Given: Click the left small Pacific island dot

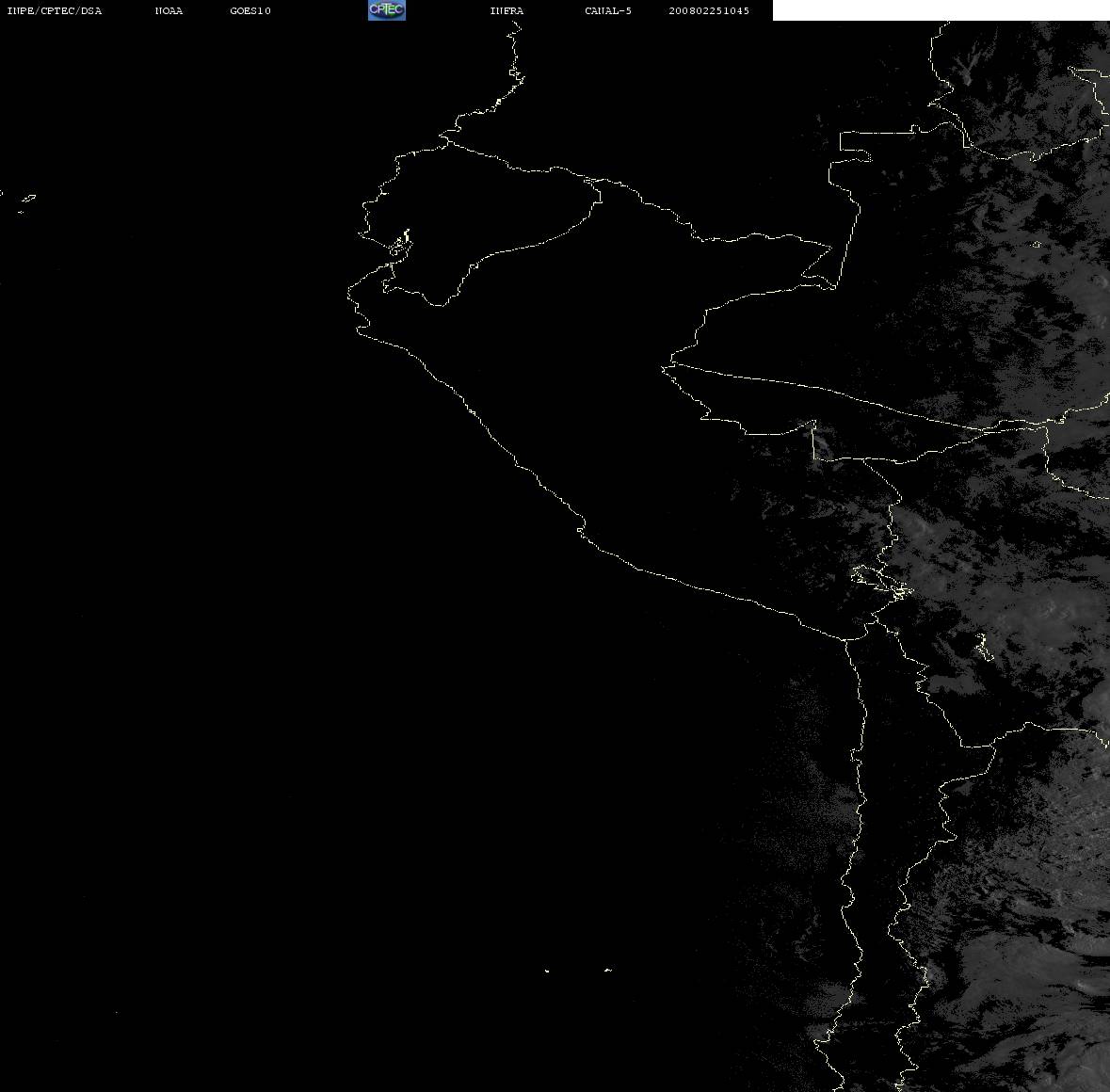Looking at the screenshot, I should point(547,971).
